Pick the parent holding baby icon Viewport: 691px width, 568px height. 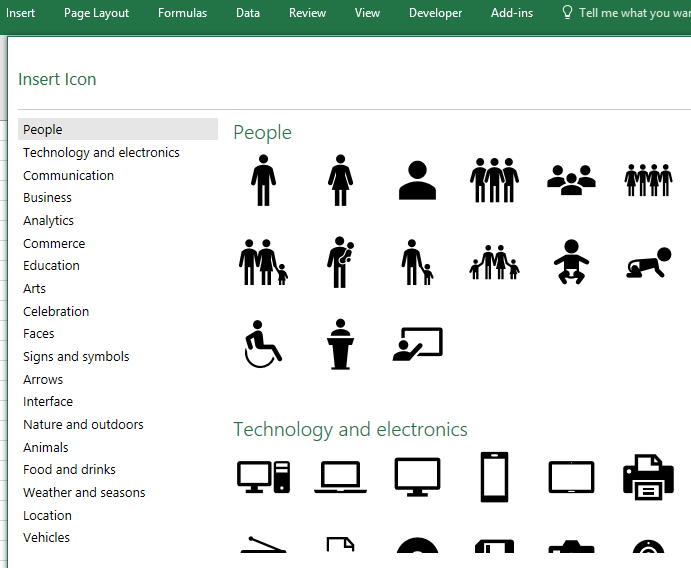[x=341, y=262]
